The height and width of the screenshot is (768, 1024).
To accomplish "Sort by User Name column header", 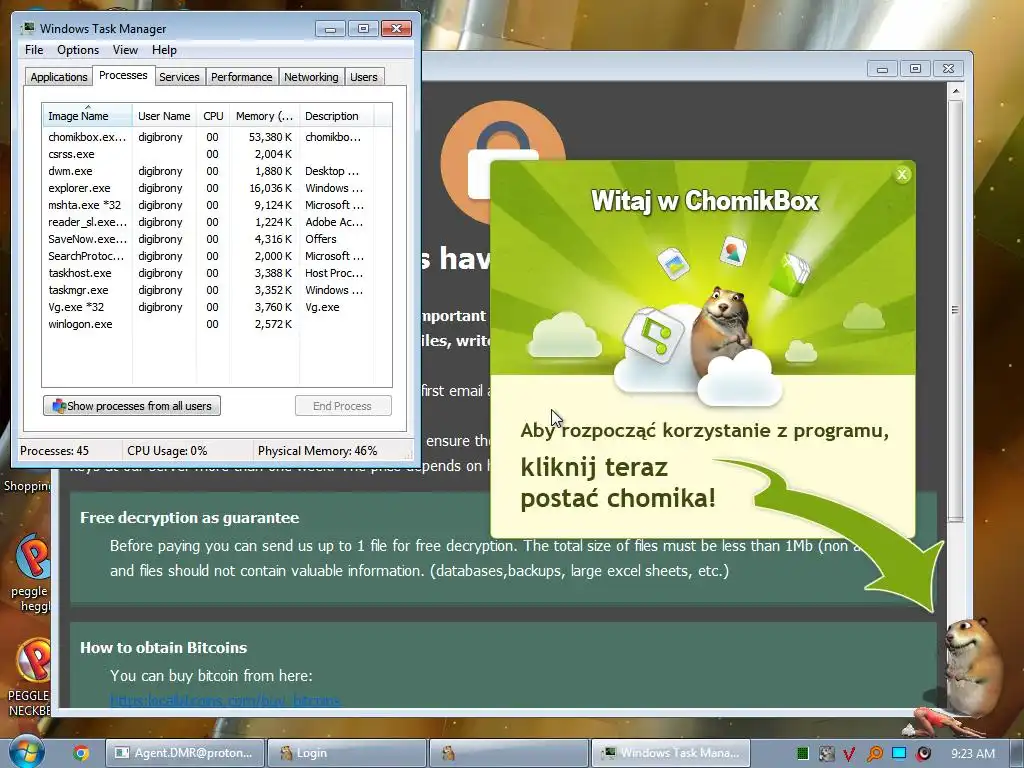I will tap(164, 116).
